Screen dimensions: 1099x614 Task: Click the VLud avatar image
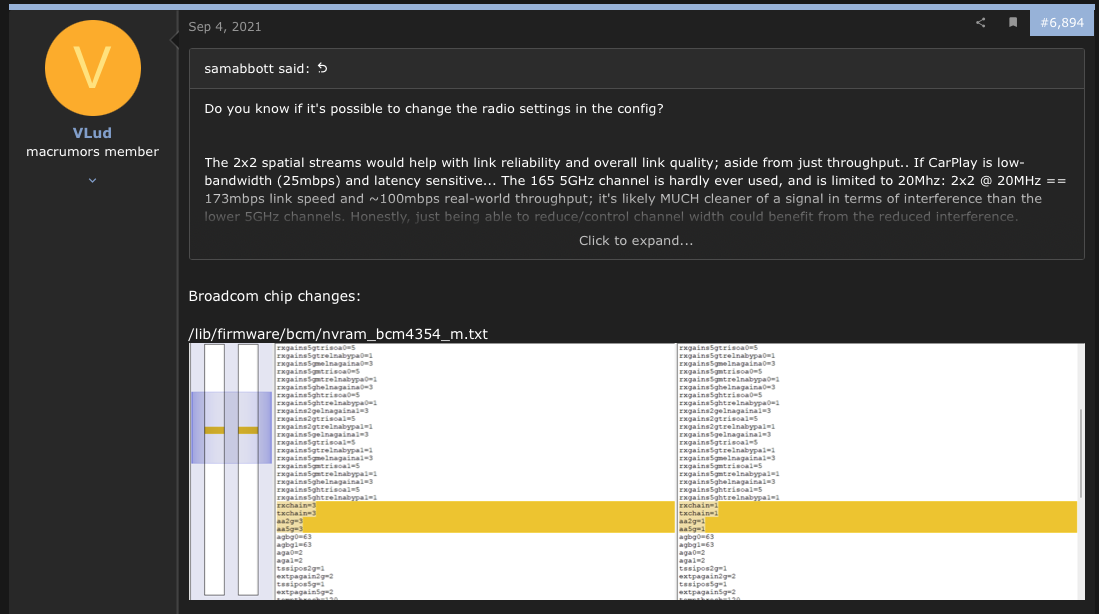coord(93,68)
